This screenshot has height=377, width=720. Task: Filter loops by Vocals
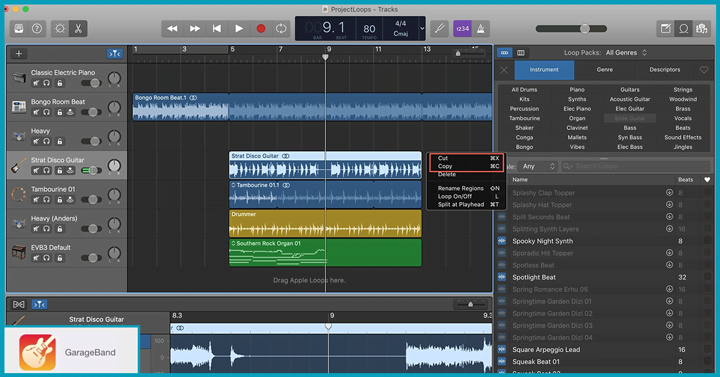683,118
